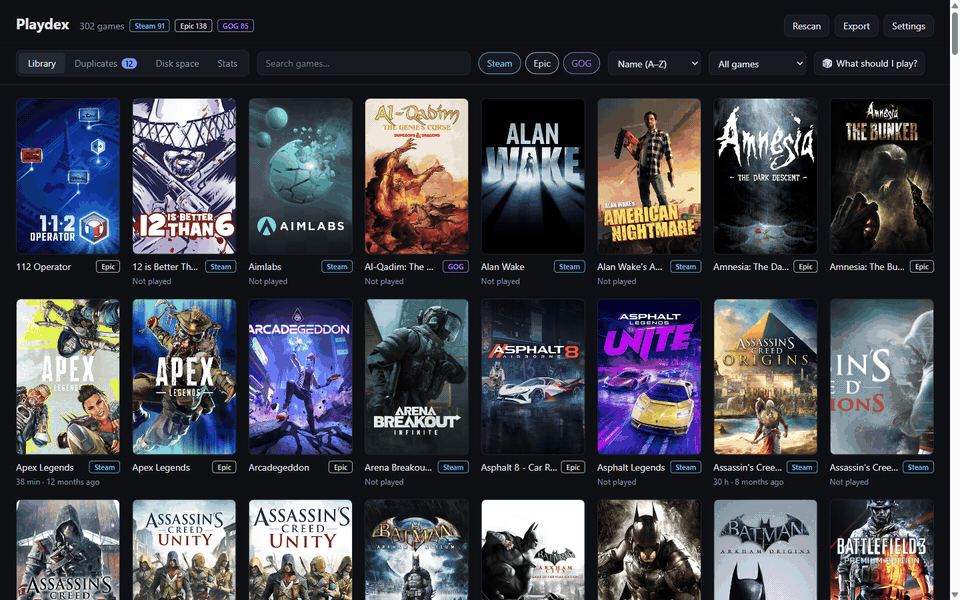
Task: Click the Search games input field
Action: tap(364, 64)
